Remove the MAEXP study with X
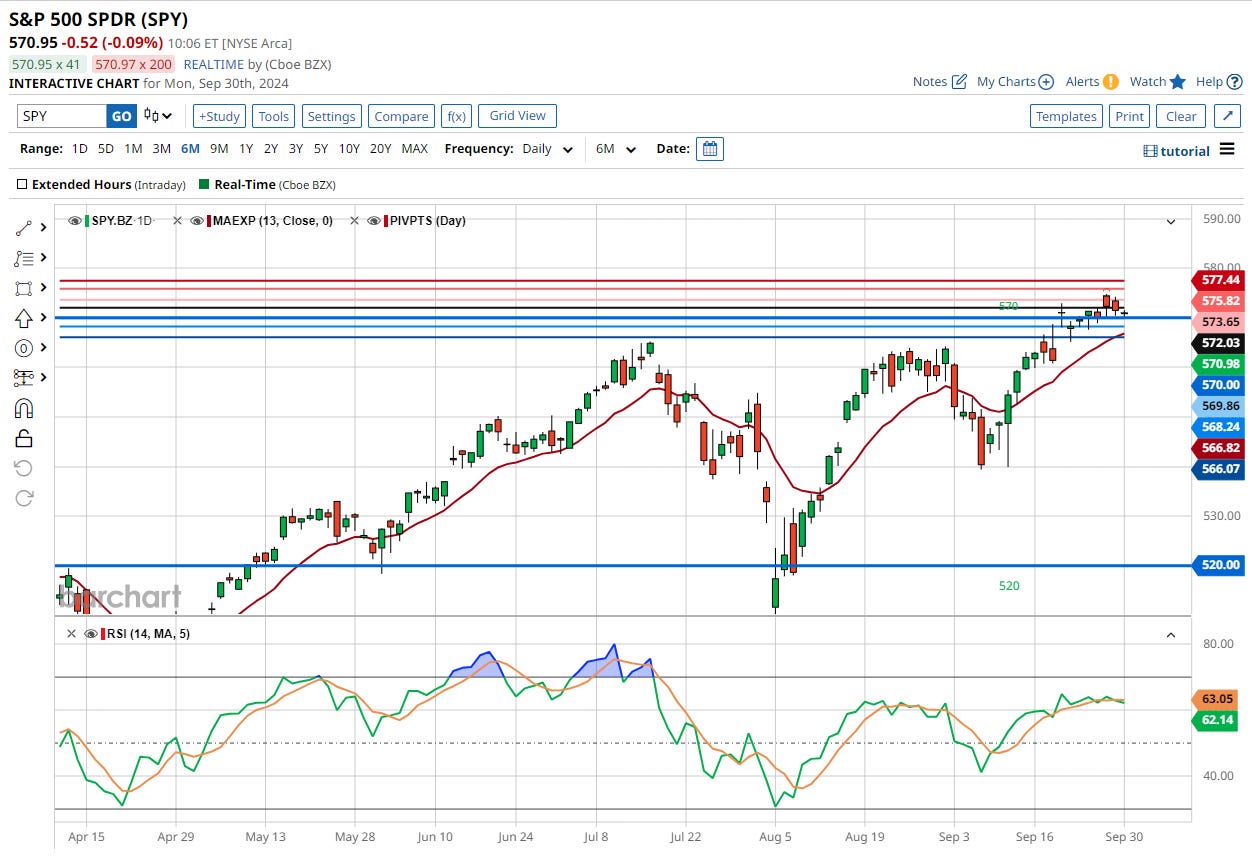This screenshot has width=1252, height=868. click(x=177, y=221)
